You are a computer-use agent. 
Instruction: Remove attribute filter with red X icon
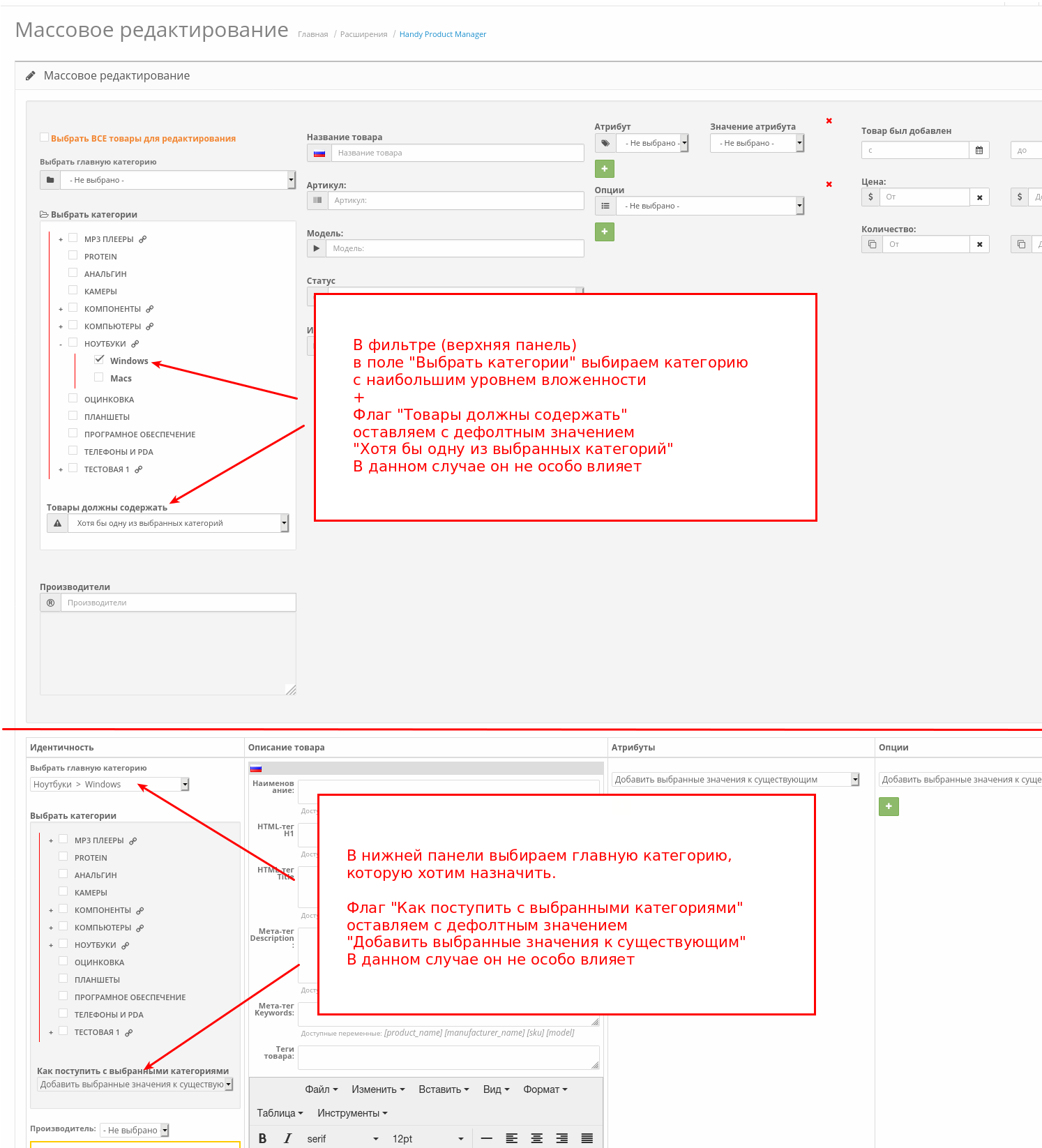(829, 121)
